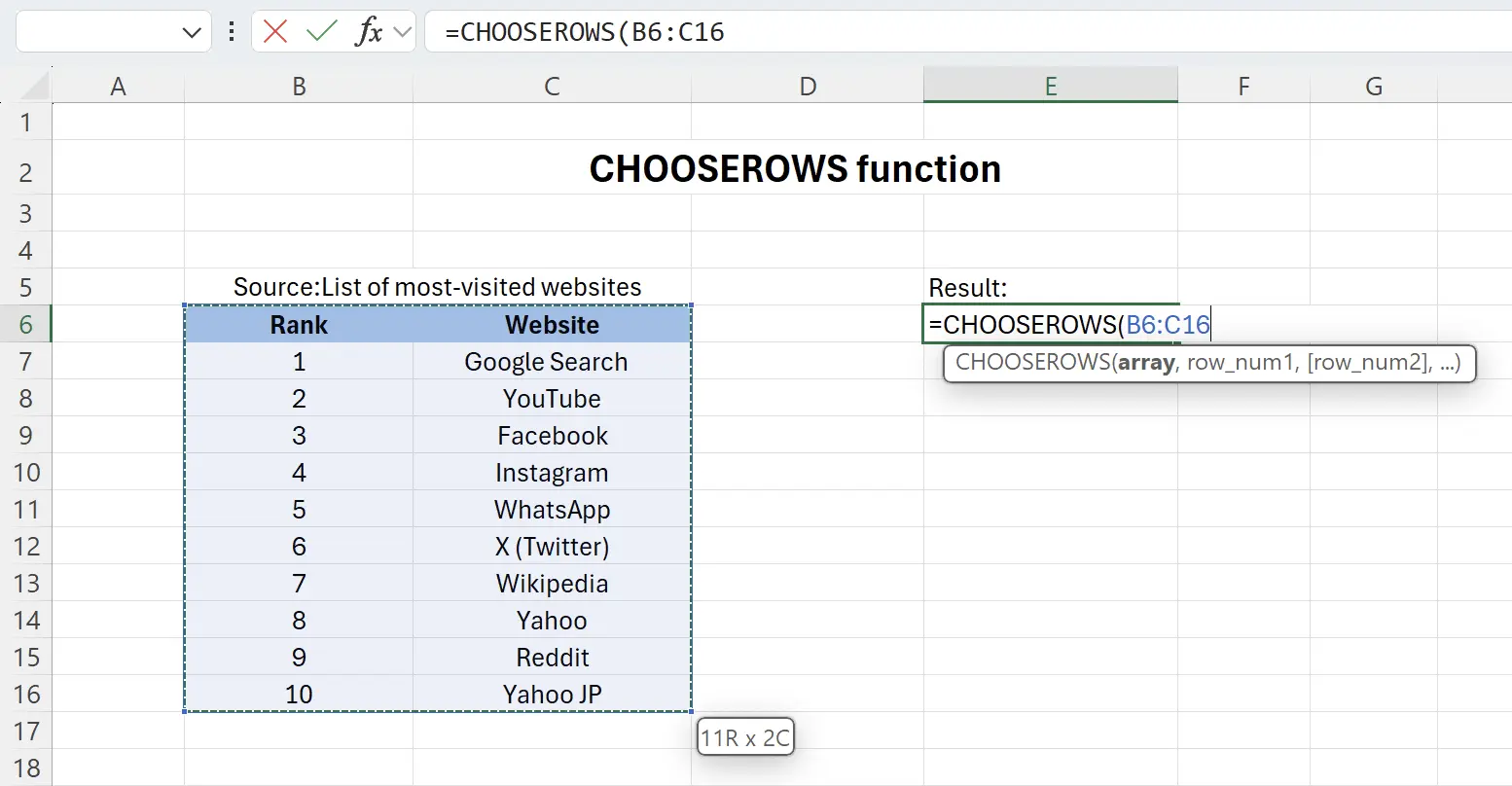Select the Rank header cell
This screenshot has height=786, width=1512.
click(299, 324)
